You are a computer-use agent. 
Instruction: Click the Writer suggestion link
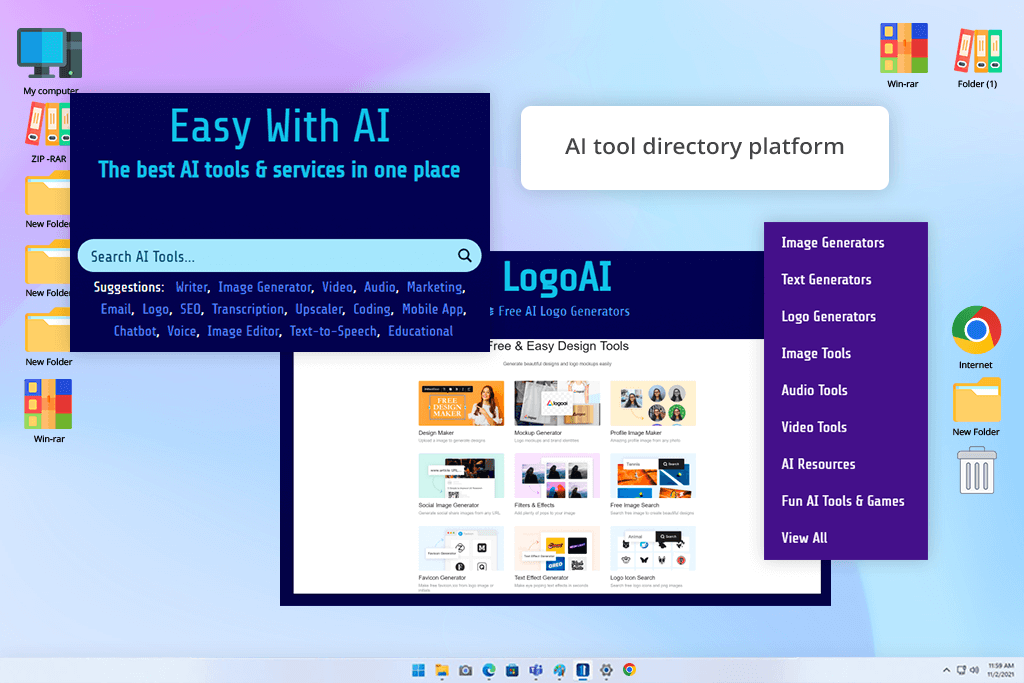(x=191, y=287)
